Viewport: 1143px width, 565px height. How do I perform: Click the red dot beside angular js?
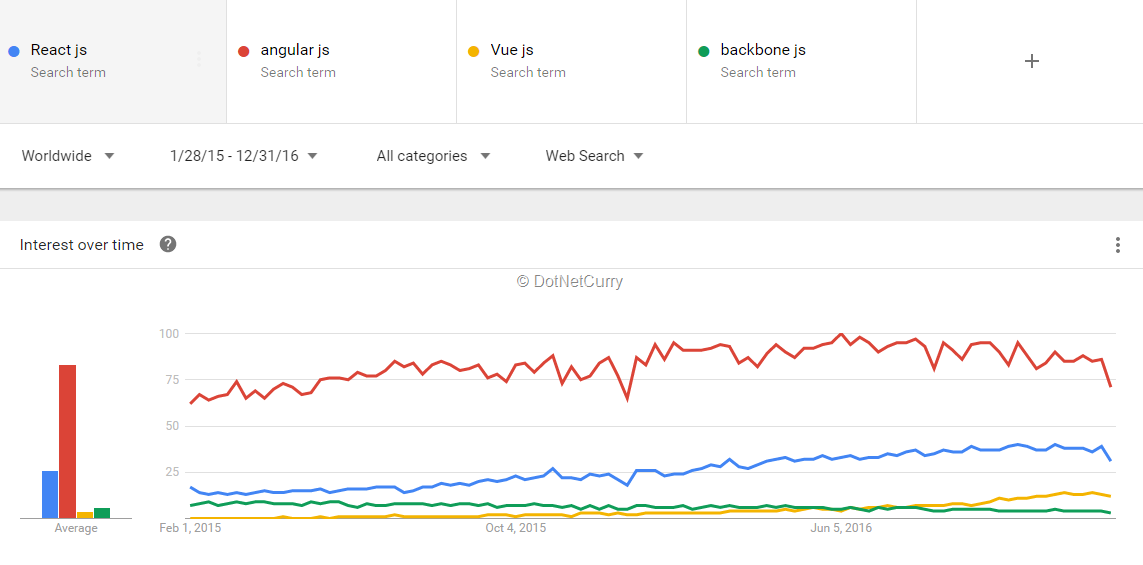[243, 51]
